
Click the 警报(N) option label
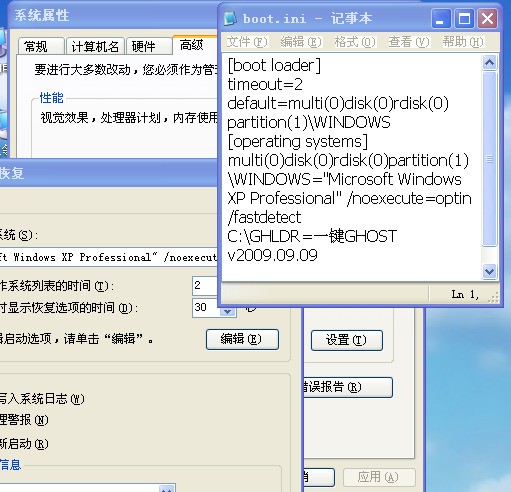click(x=24, y=420)
